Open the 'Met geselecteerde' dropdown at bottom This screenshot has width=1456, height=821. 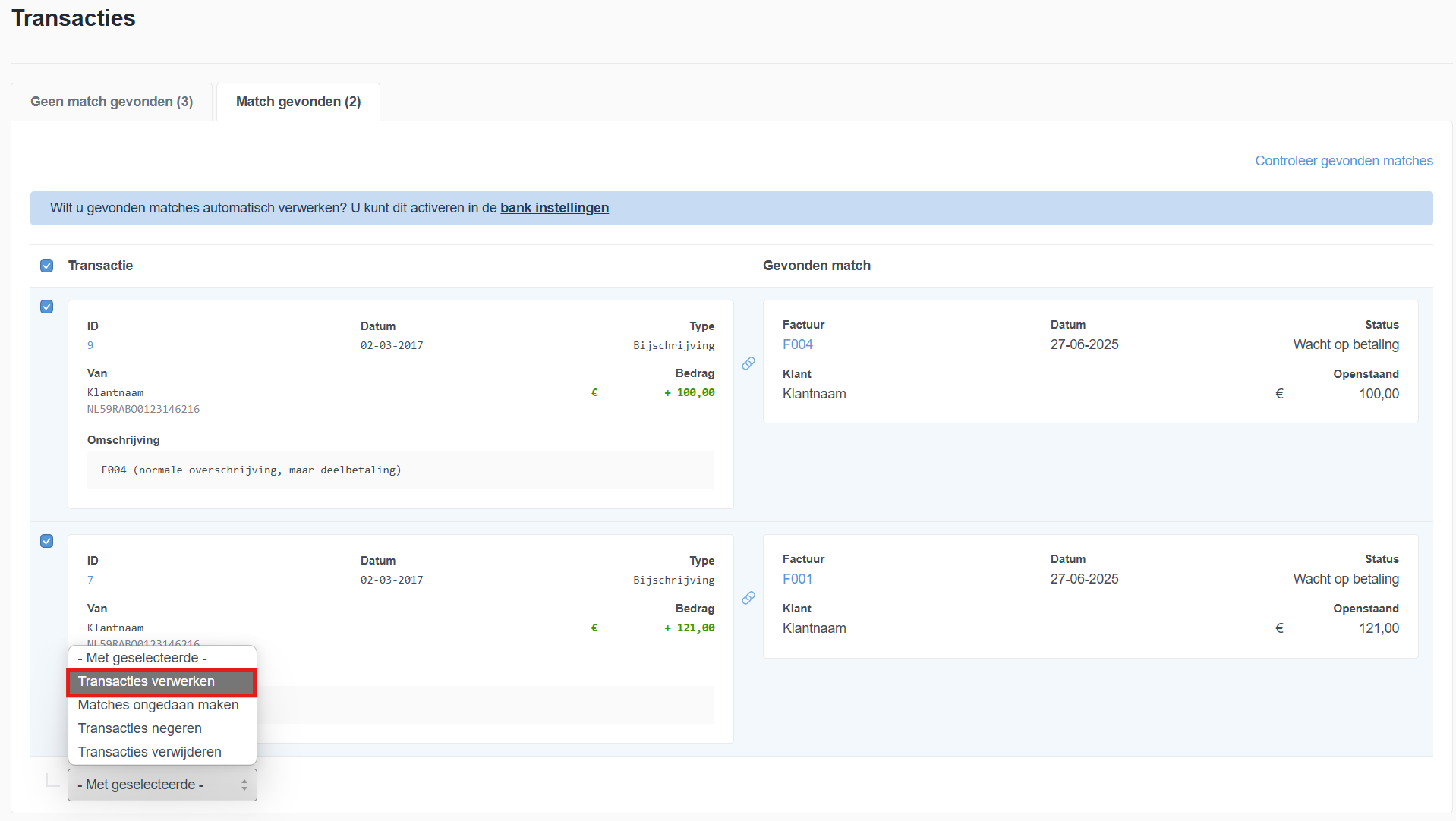click(162, 785)
